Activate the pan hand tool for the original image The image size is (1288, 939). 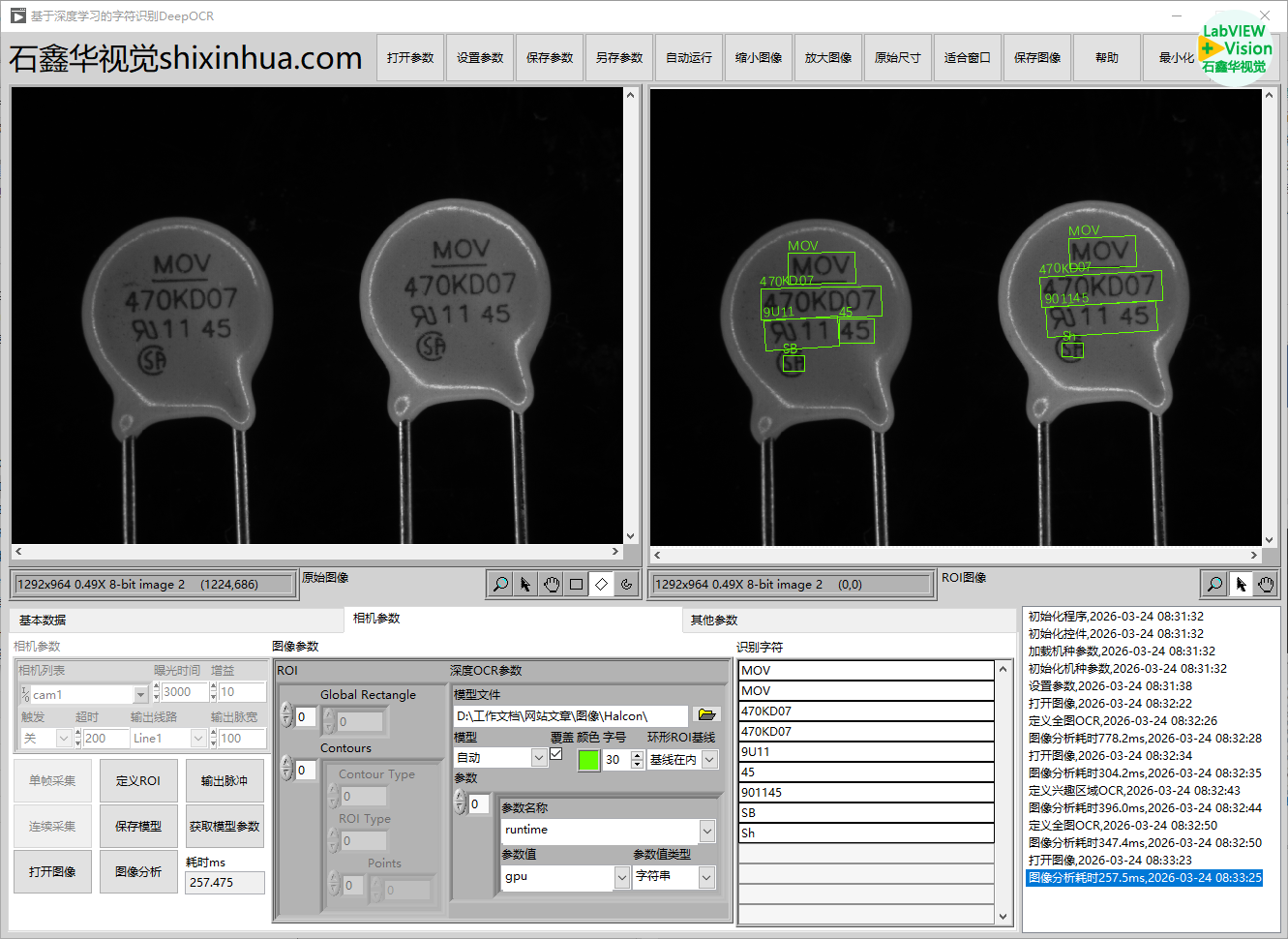[551, 585]
